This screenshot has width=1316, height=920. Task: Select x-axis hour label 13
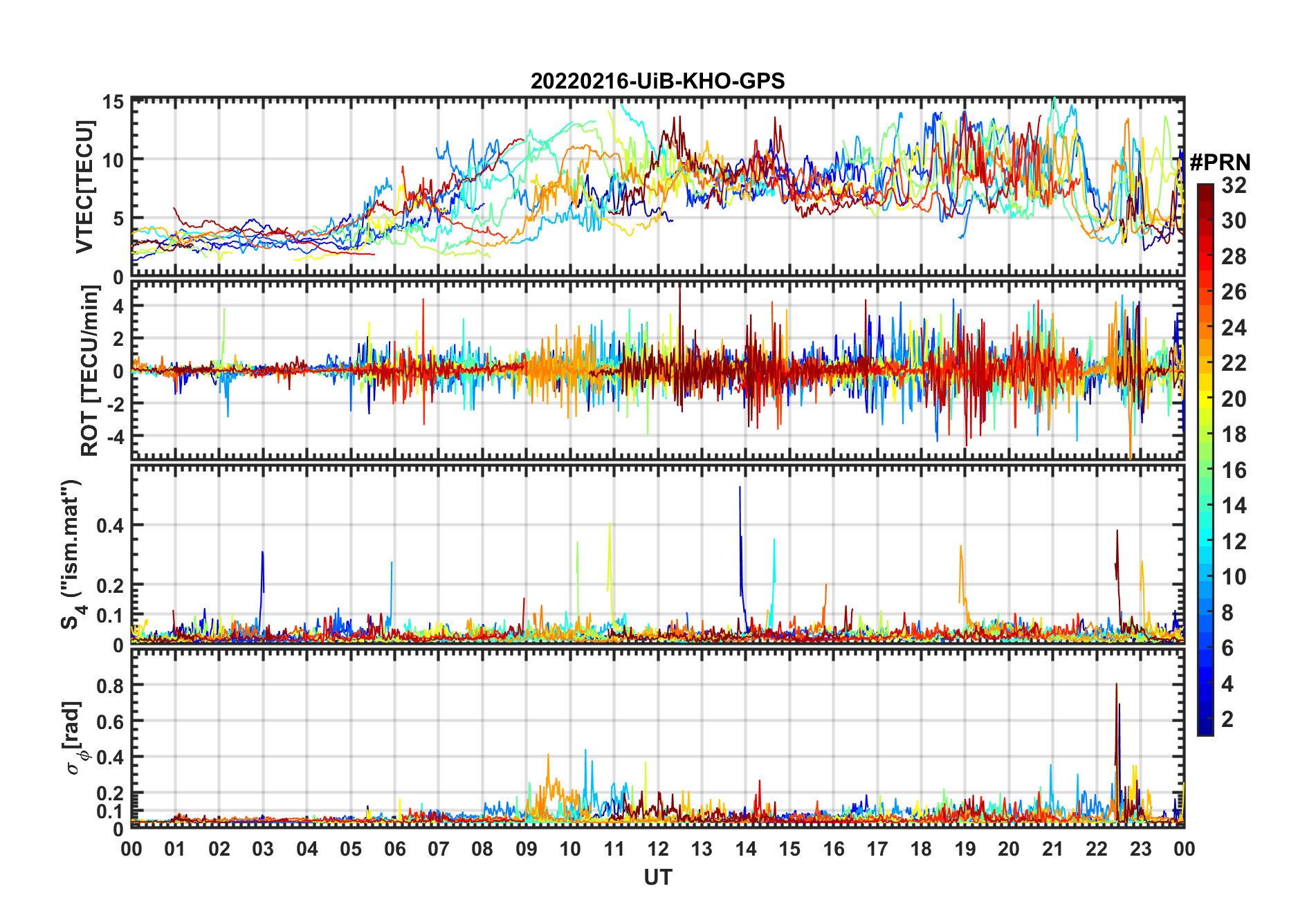[702, 849]
